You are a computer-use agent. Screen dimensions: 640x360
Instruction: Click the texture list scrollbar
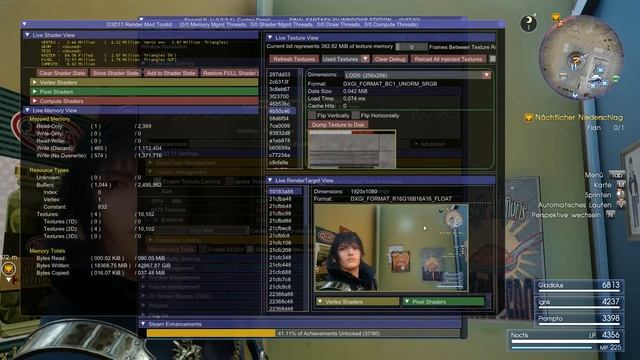point(300,118)
